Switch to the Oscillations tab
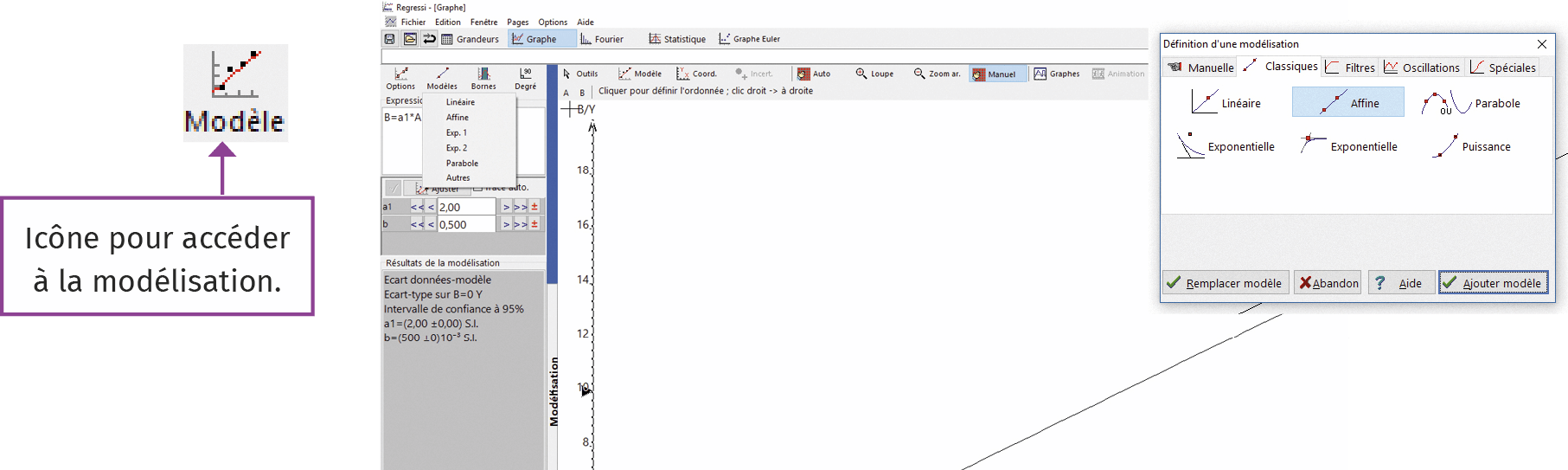This screenshot has width=1568, height=470. click(x=1422, y=68)
